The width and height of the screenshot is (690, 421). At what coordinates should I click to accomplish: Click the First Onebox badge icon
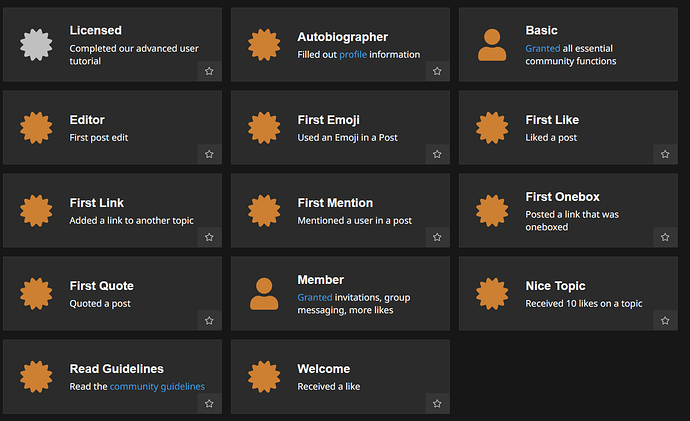(x=492, y=211)
